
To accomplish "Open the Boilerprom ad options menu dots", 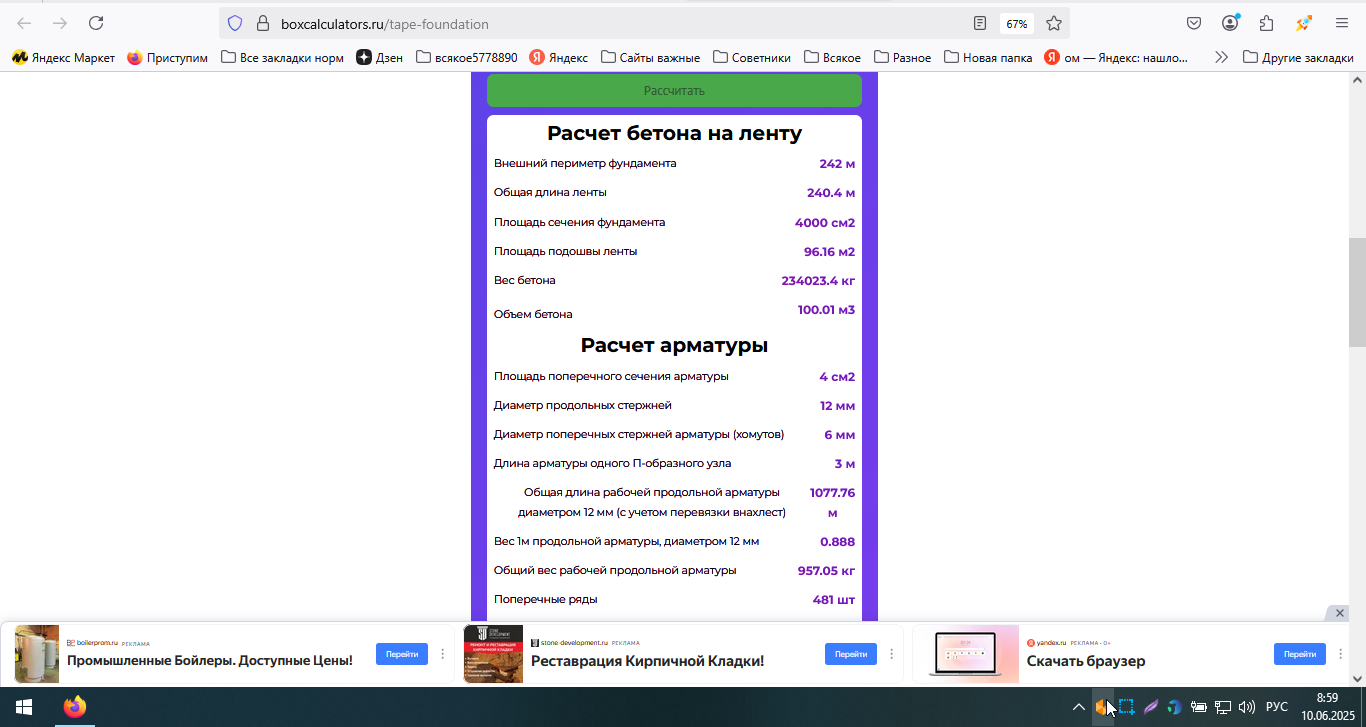I will coord(443,654).
